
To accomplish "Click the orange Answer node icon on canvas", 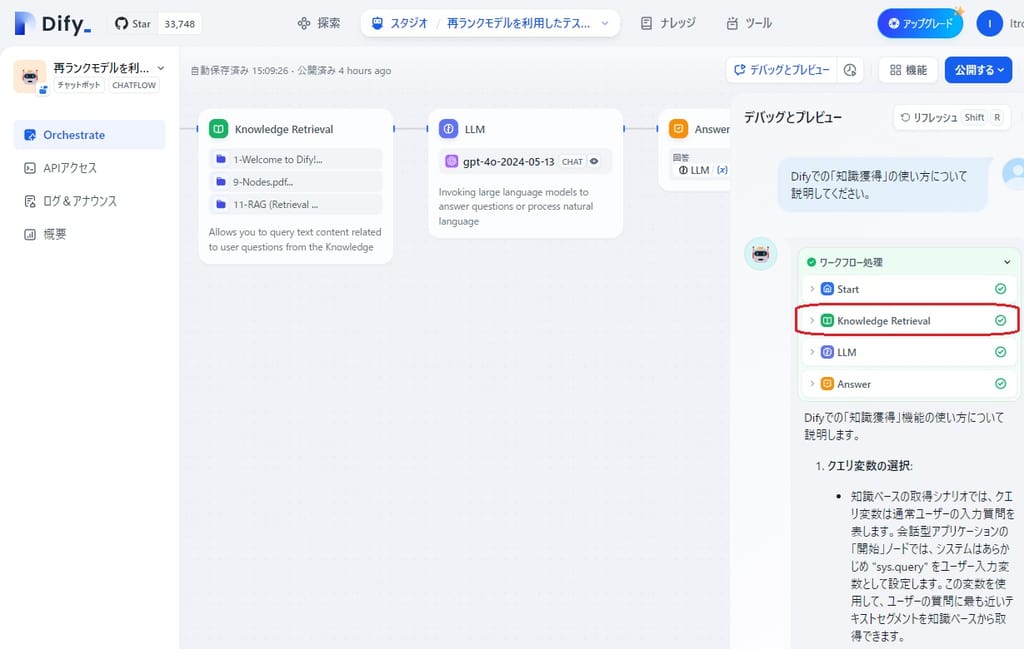I will coord(678,129).
